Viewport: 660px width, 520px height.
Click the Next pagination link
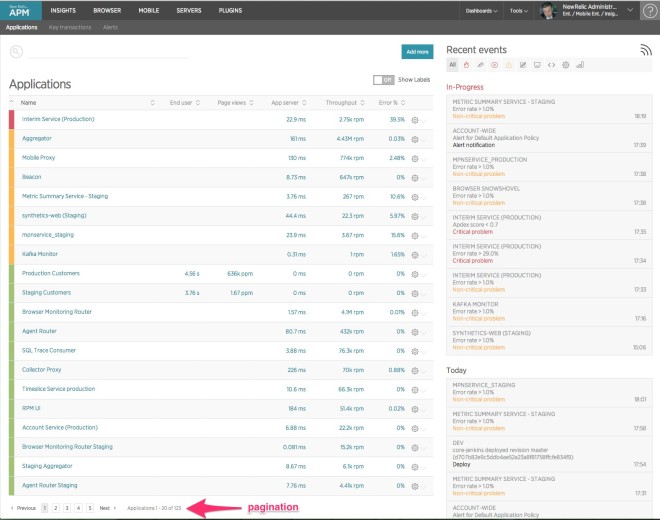(107, 508)
